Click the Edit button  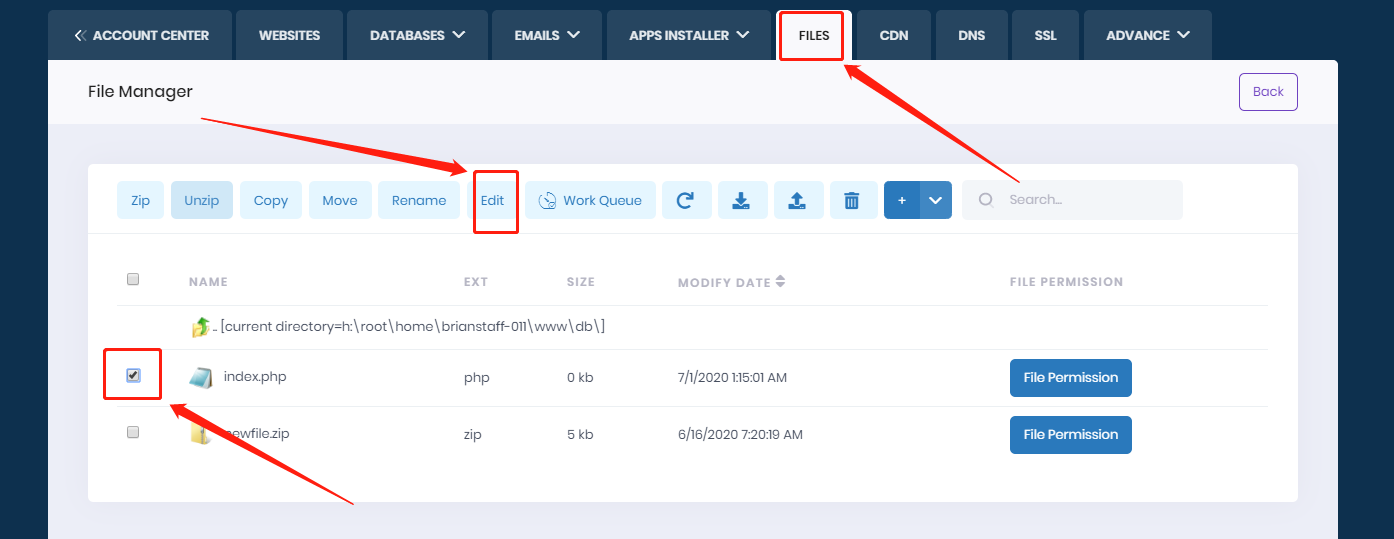point(492,200)
